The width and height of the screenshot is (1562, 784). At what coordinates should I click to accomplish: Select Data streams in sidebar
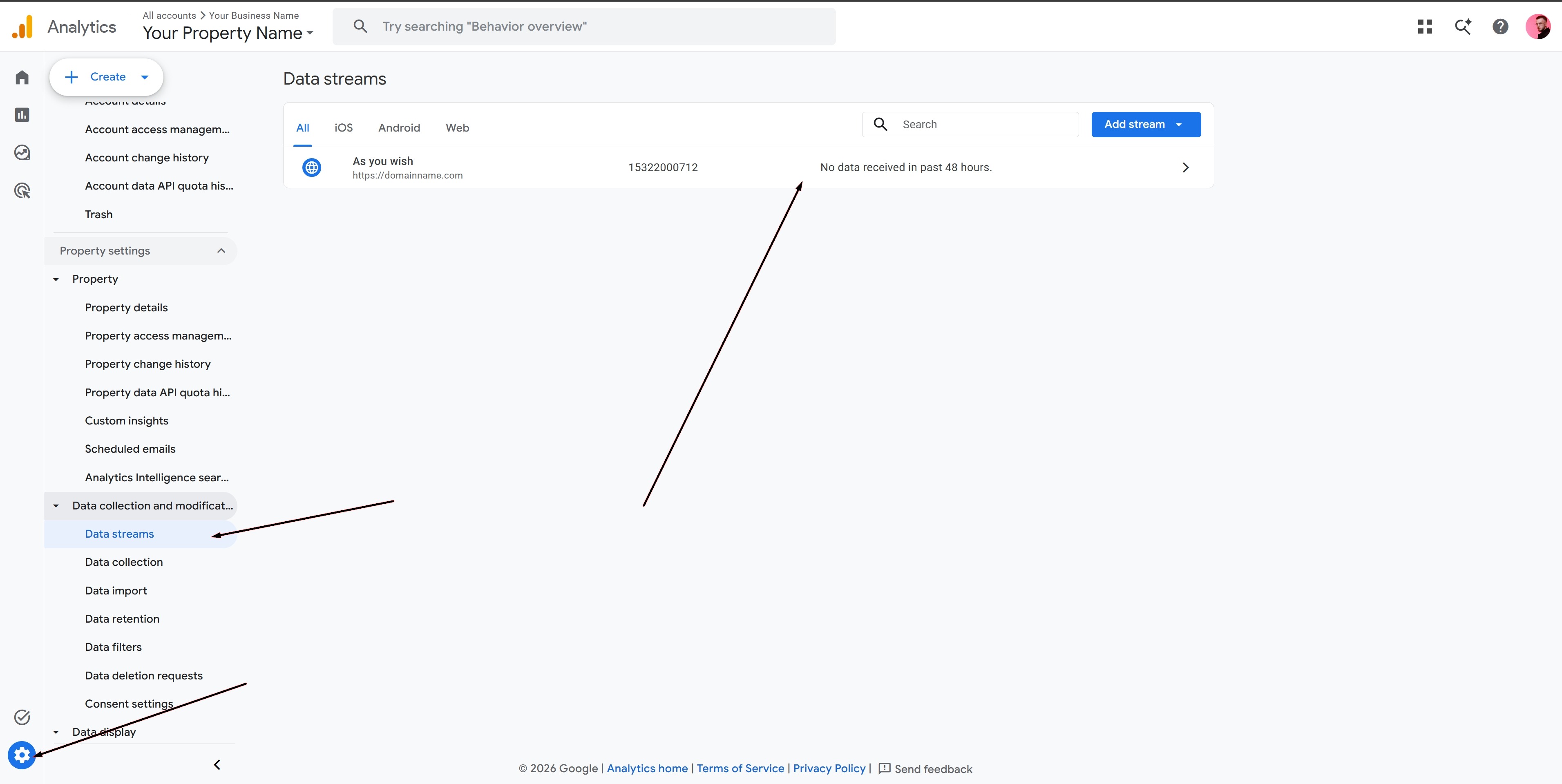coord(119,534)
